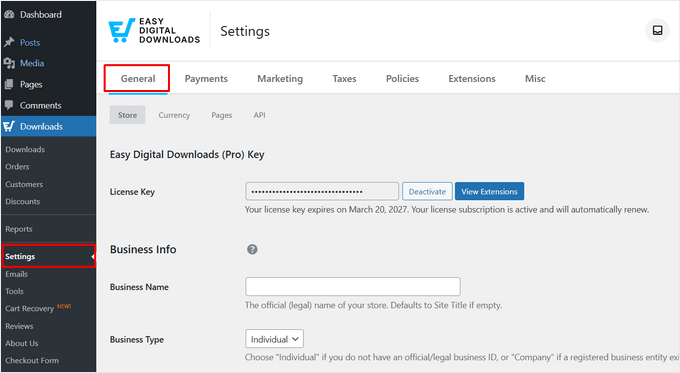Switch to the Marketing tab
Image resolution: width=680 pixels, height=373 pixels.
pos(280,79)
